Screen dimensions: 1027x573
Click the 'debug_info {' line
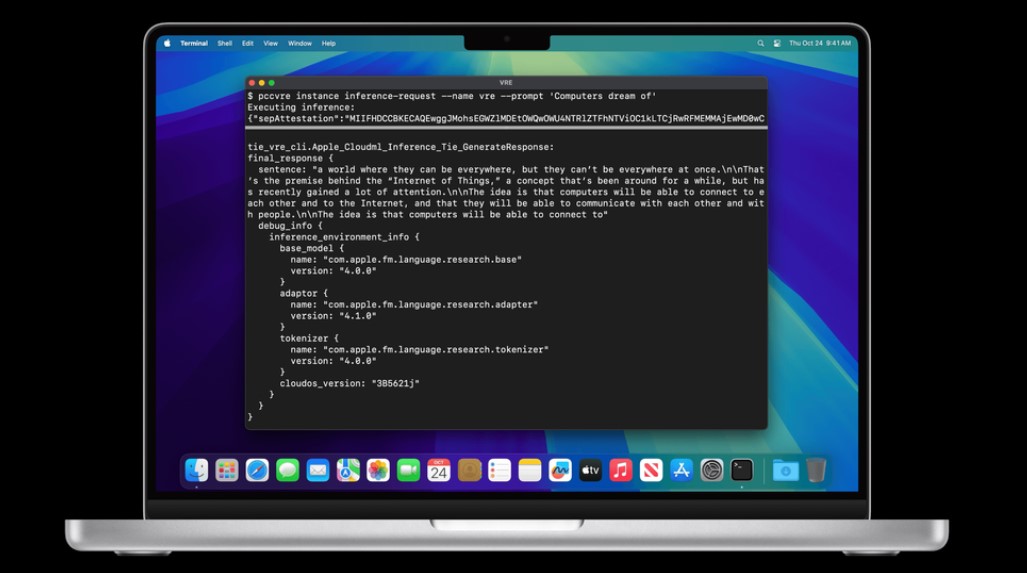click(290, 226)
